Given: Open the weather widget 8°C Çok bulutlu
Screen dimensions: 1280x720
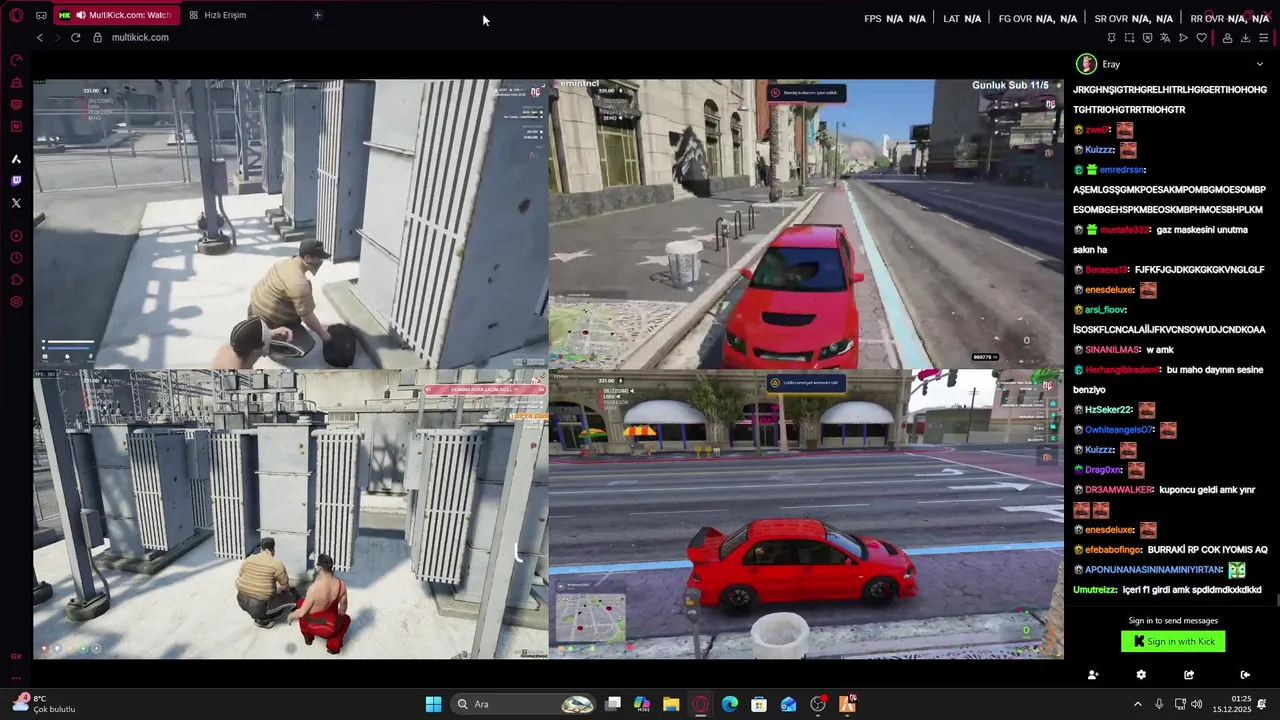Looking at the screenshot, I should [x=42, y=704].
